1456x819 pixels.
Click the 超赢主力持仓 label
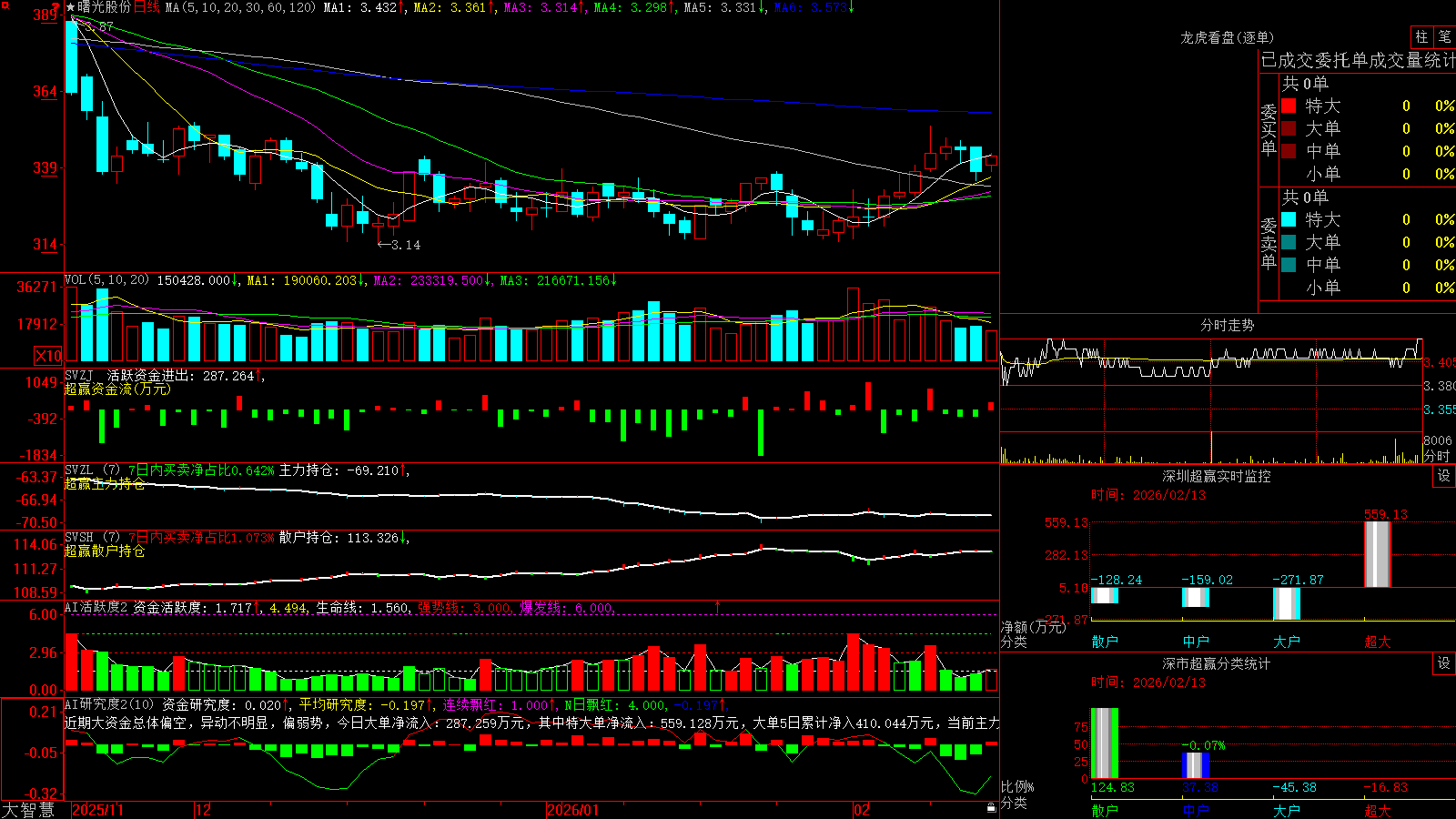coord(105,484)
